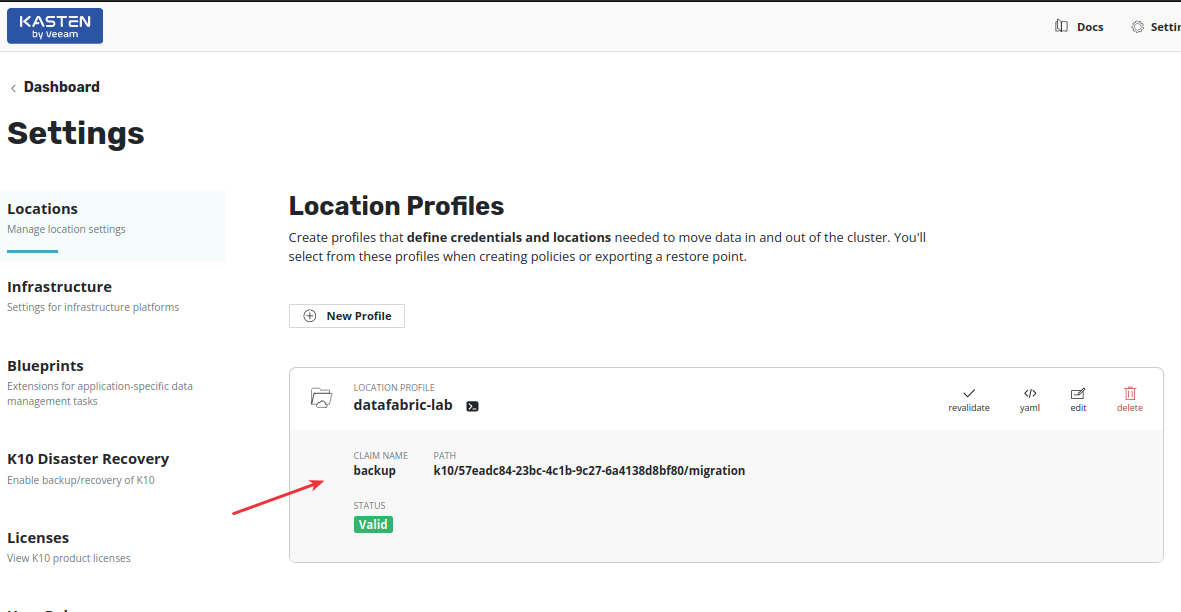Open the Infrastructure settings section
The height and width of the screenshot is (612, 1181).
60,287
